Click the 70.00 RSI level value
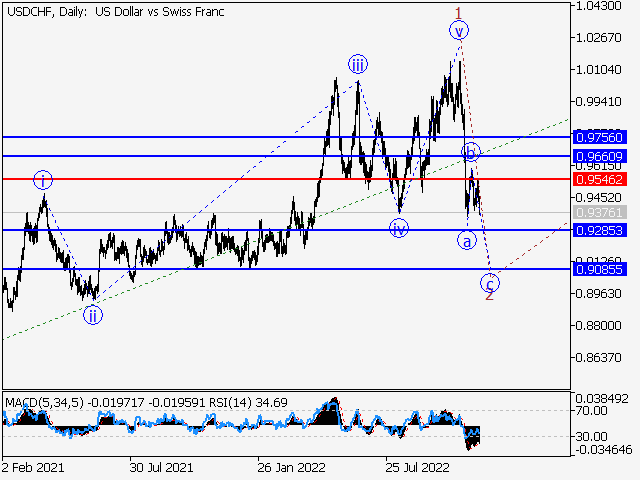 tap(591, 411)
